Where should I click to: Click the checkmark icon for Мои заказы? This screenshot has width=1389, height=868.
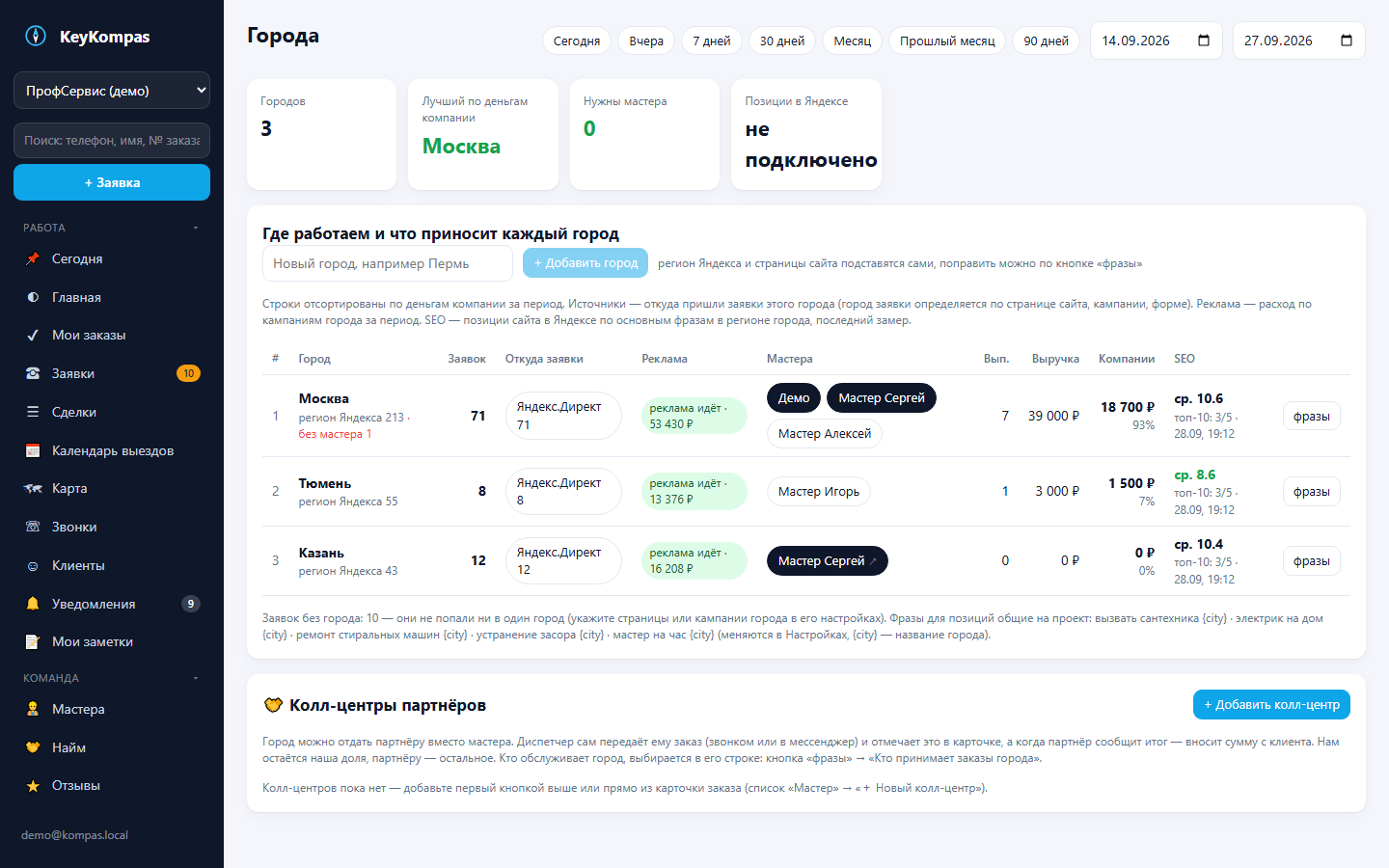tap(33, 335)
